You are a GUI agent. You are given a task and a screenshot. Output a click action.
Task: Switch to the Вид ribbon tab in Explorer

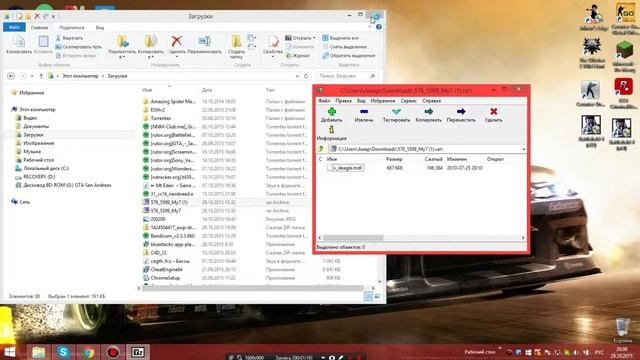(x=100, y=27)
